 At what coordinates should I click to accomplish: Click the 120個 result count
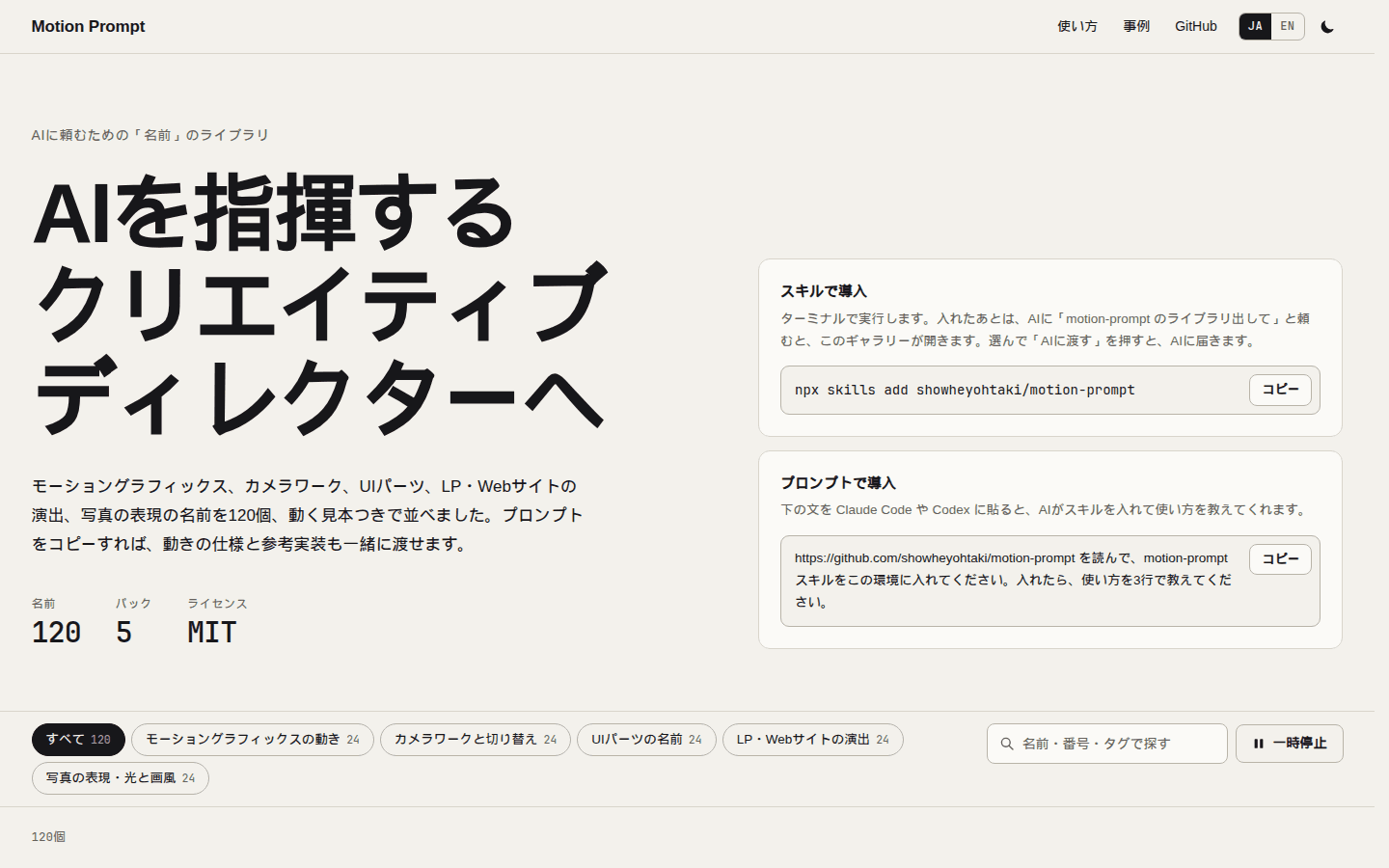pos(48,837)
